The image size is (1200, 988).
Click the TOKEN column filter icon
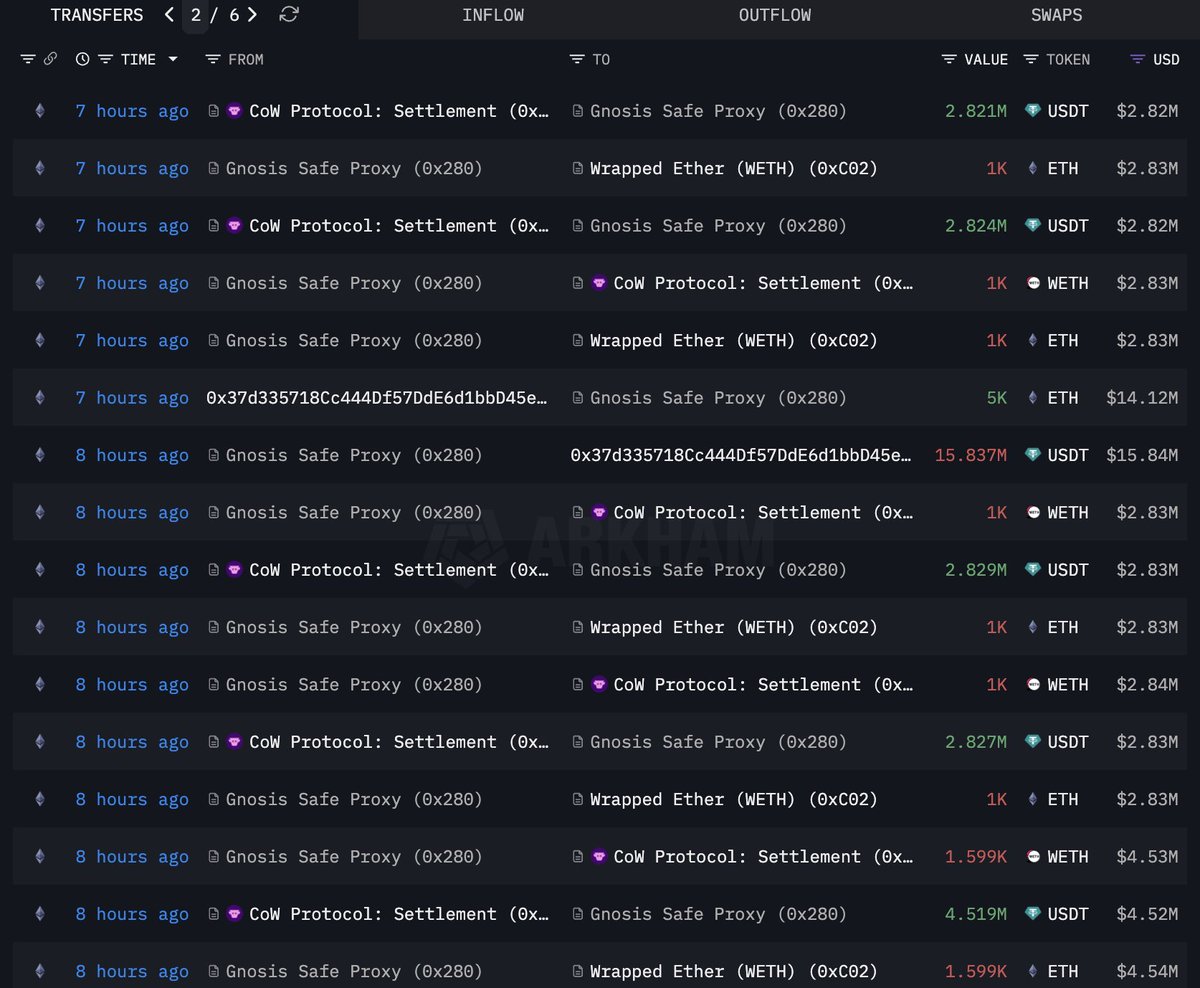coord(1031,60)
